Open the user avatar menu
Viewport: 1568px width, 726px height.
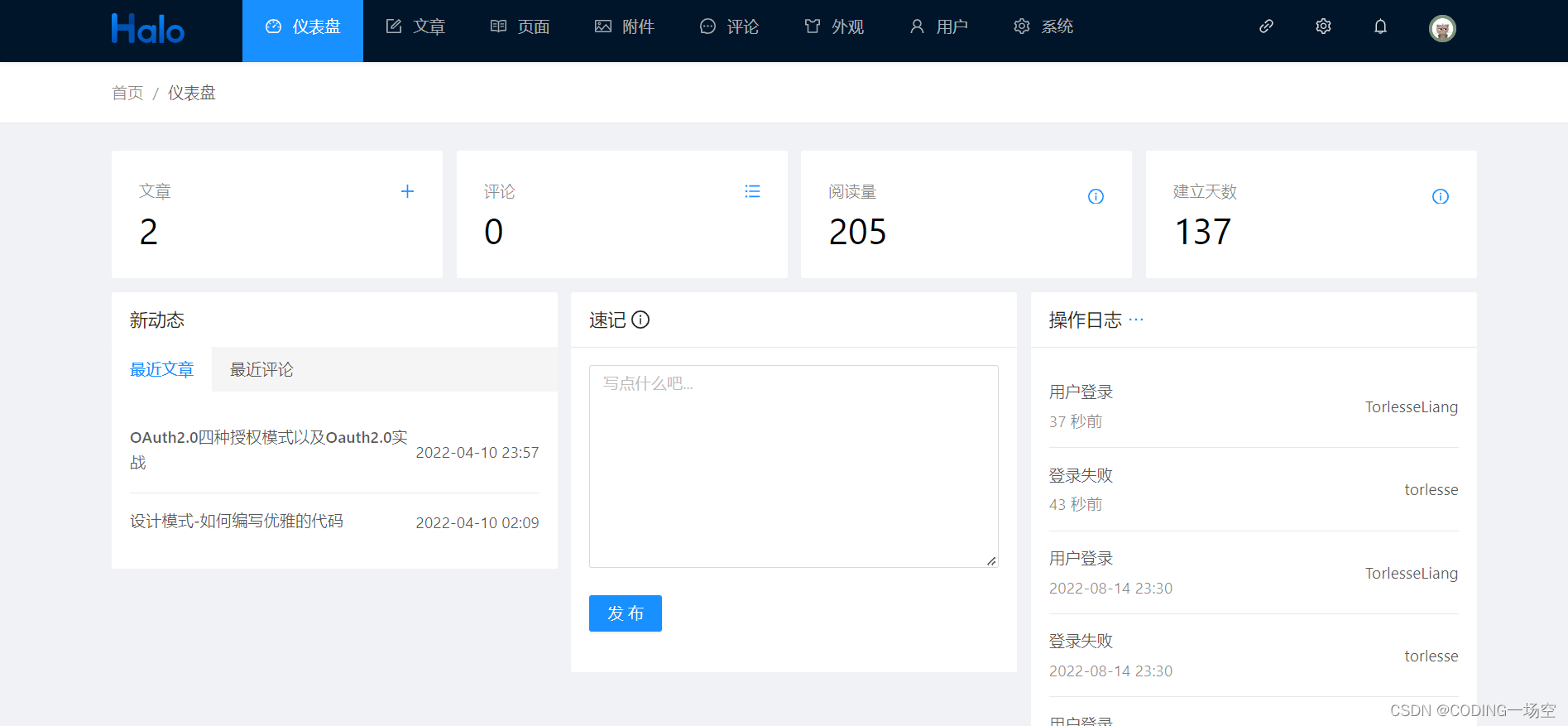pyautogui.click(x=1442, y=29)
